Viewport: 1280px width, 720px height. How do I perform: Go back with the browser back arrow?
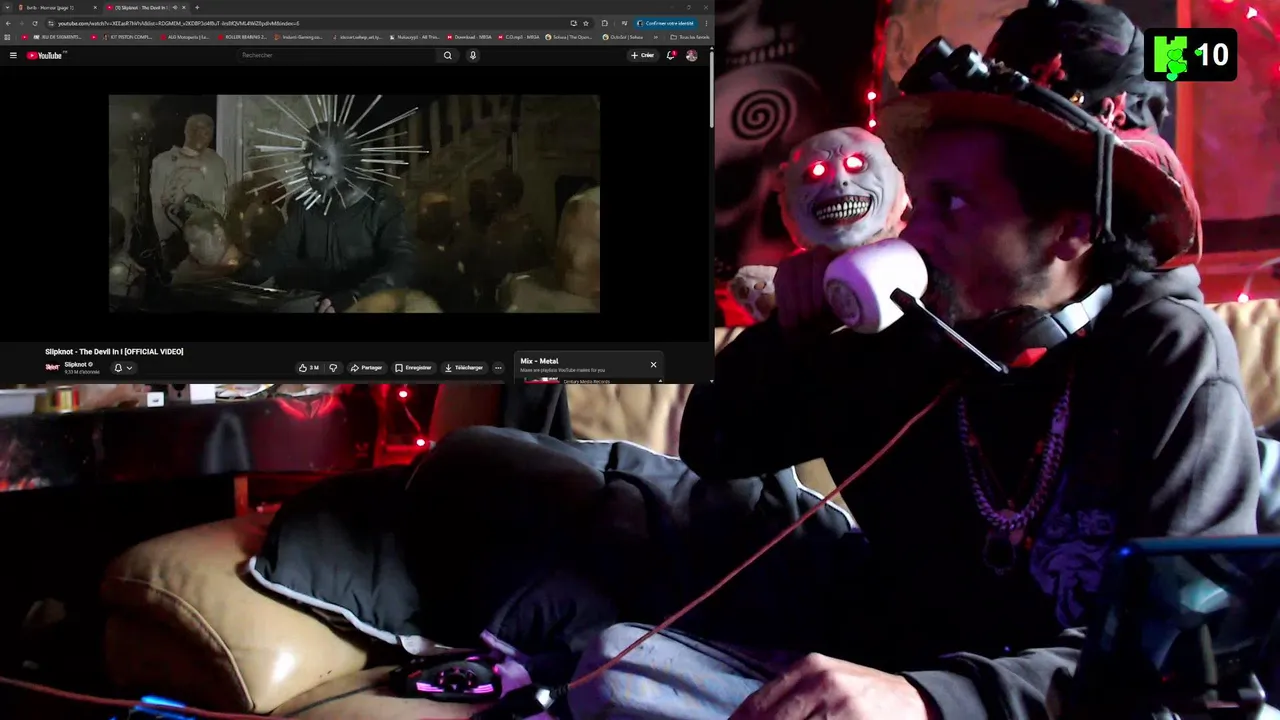click(x=8, y=23)
